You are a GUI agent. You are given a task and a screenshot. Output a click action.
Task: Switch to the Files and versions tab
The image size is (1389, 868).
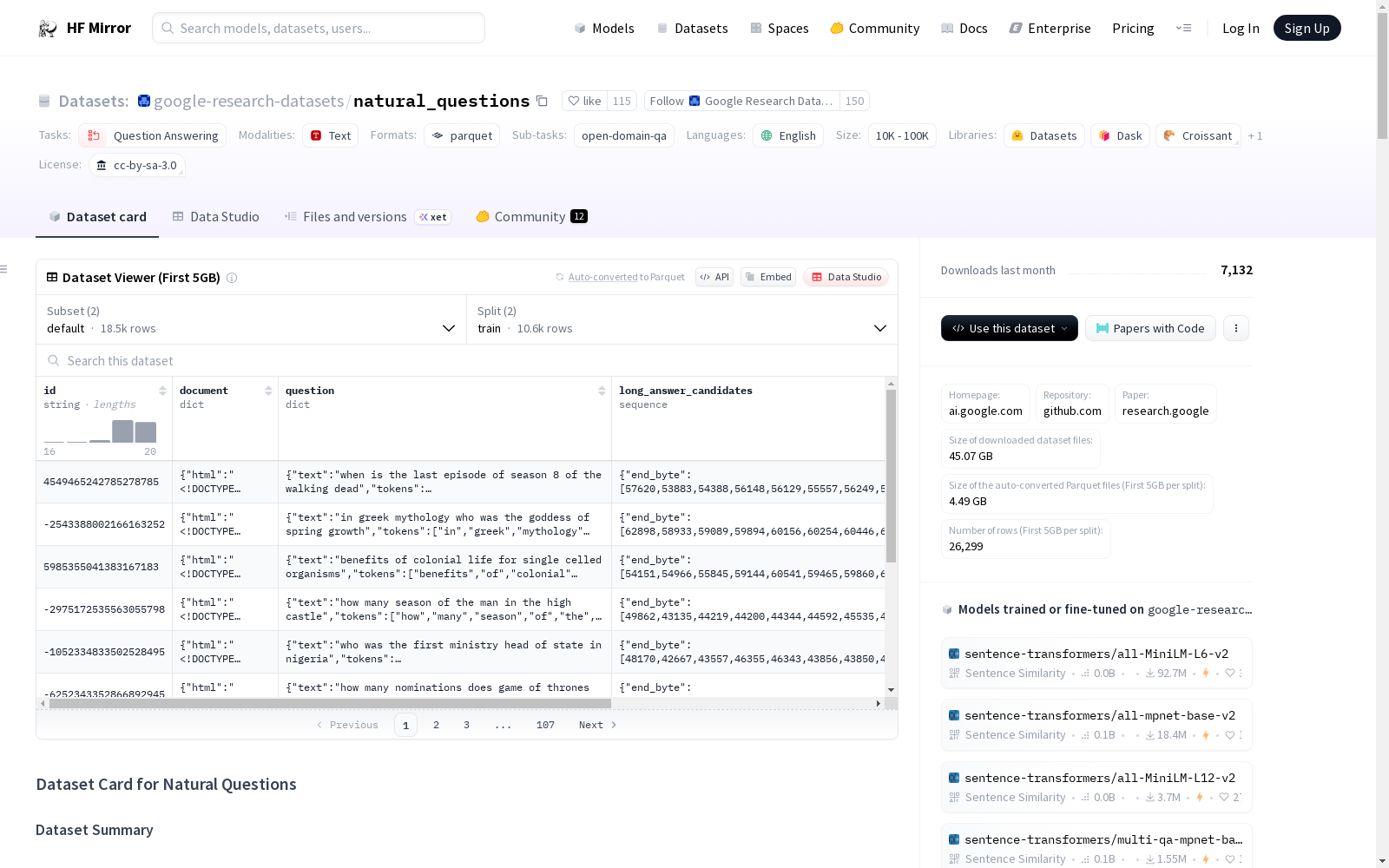pos(354,217)
